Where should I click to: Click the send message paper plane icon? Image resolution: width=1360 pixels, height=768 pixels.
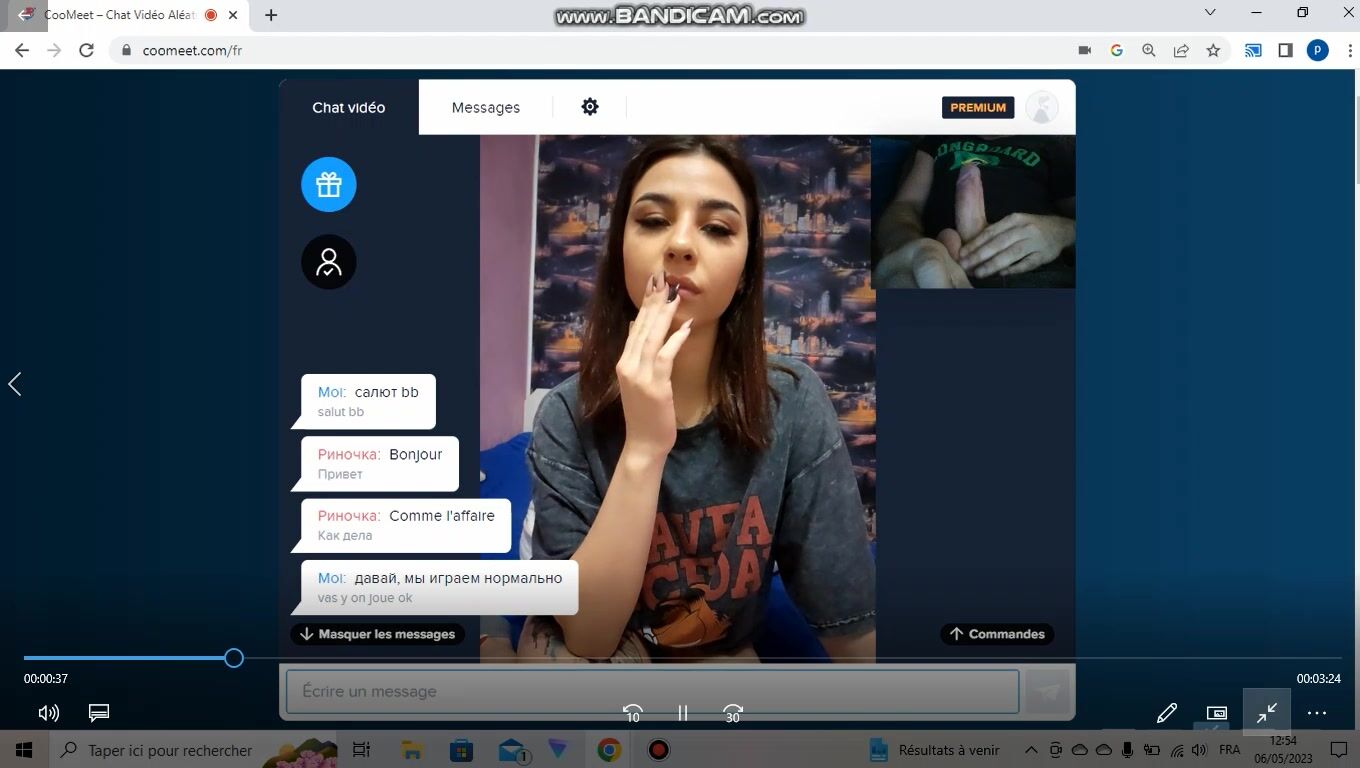[x=1048, y=691]
